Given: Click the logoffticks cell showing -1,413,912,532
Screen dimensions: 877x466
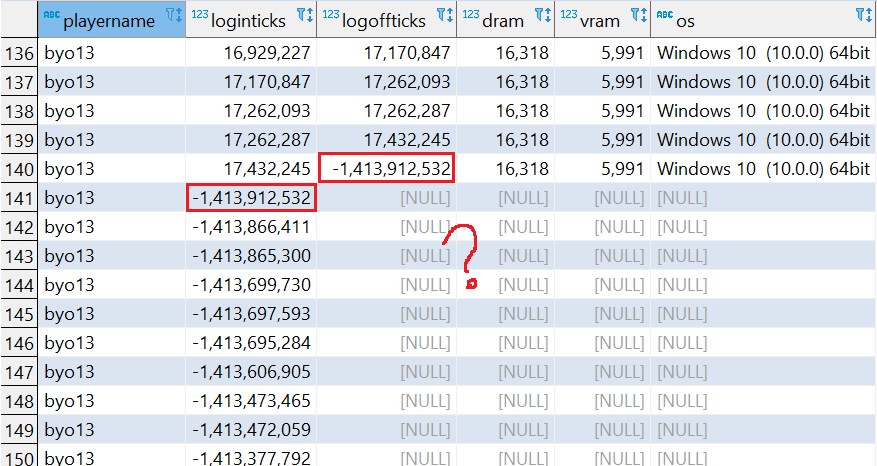Looking at the screenshot, I should tap(386, 169).
